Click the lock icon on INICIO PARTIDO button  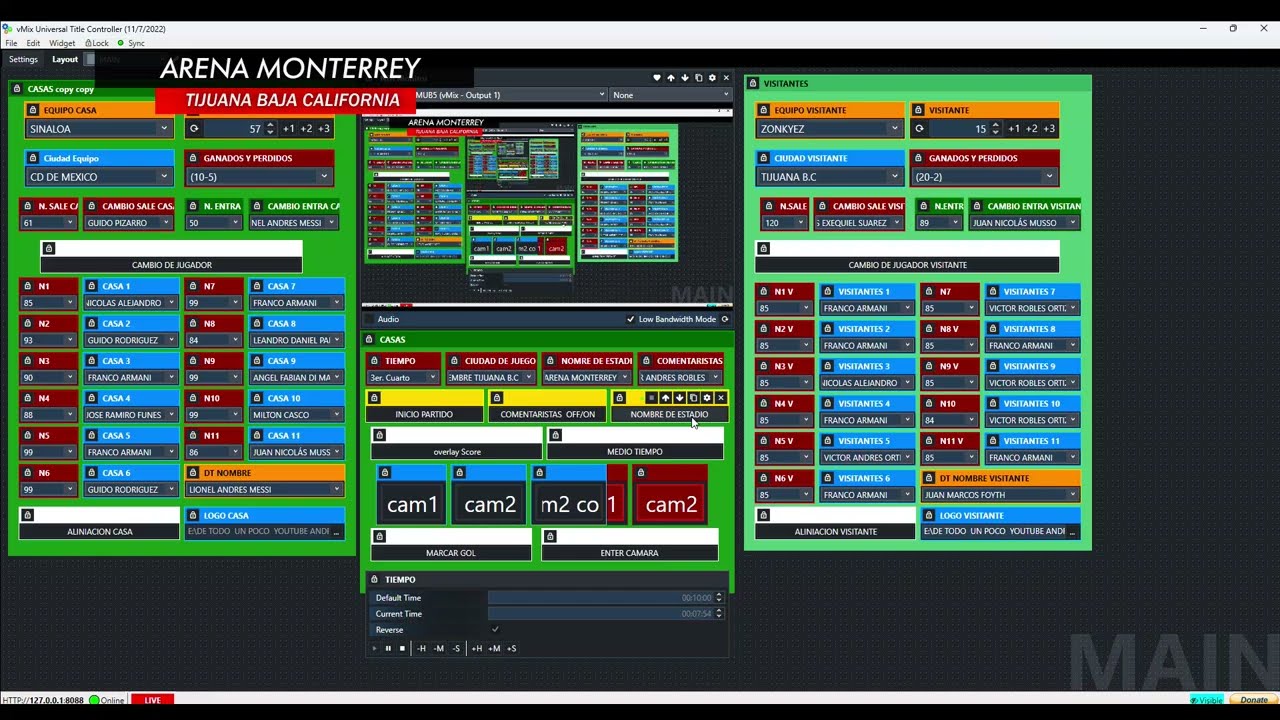375,398
